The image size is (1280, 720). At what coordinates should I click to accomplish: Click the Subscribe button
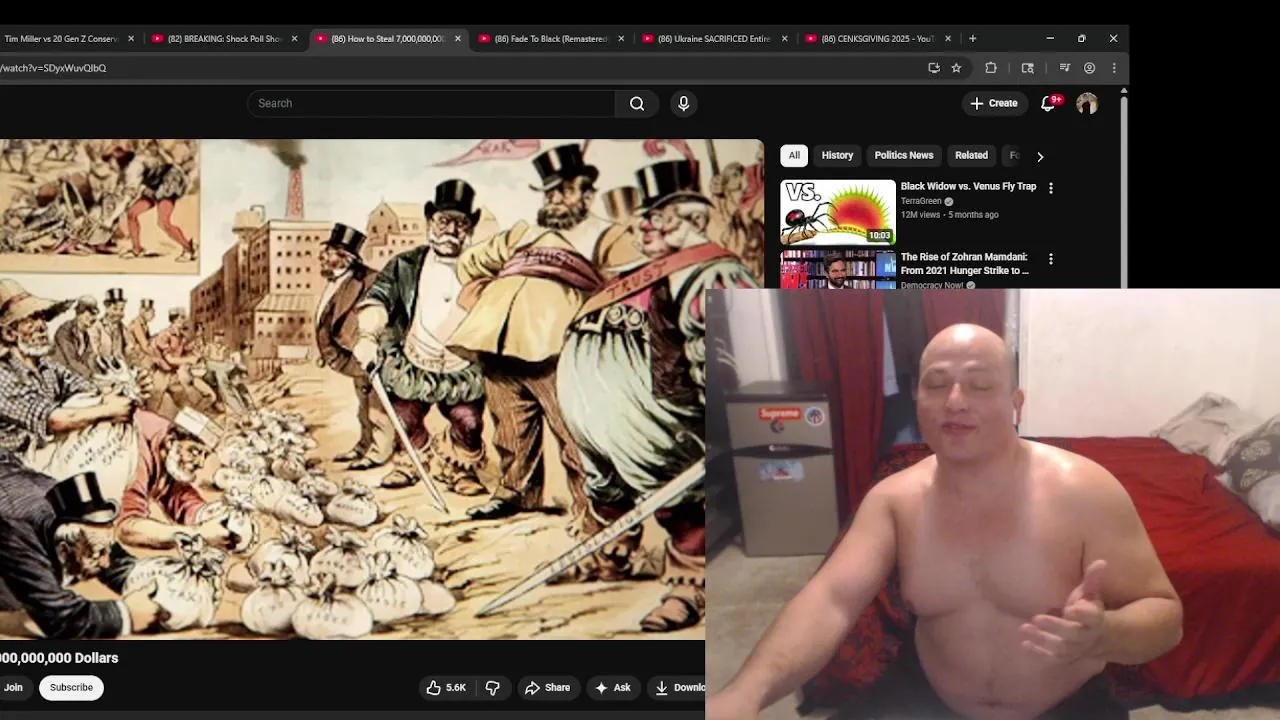tap(71, 687)
